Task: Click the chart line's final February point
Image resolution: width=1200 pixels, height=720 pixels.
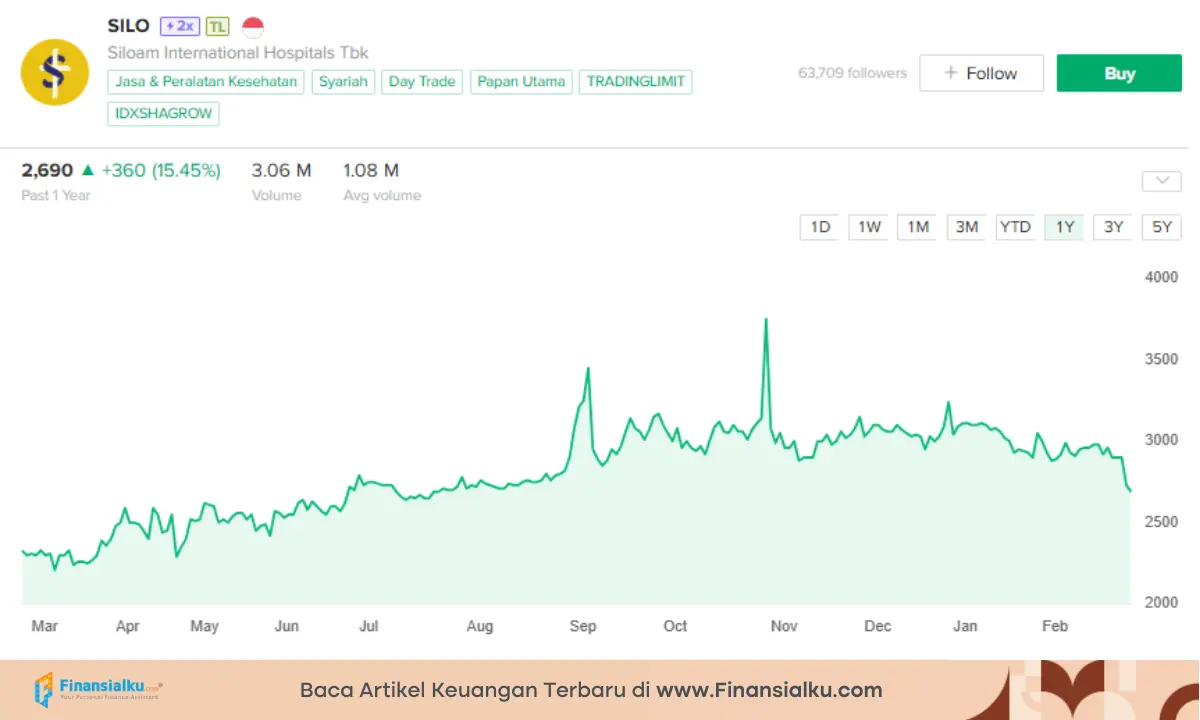Action: pos(1130,490)
